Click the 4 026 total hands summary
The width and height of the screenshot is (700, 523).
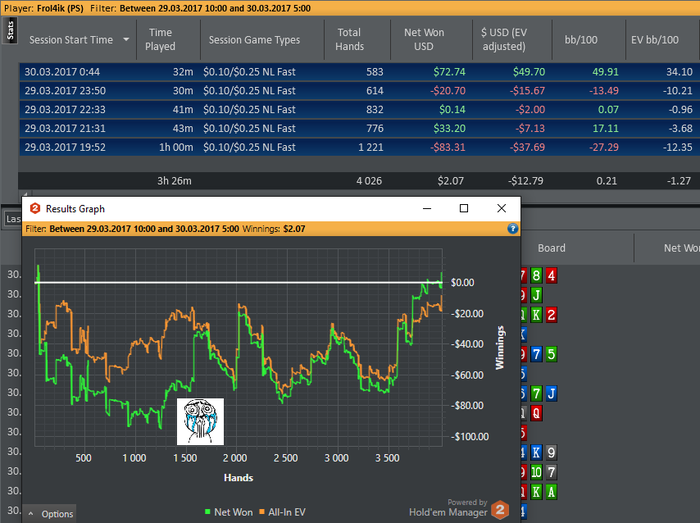point(369,181)
